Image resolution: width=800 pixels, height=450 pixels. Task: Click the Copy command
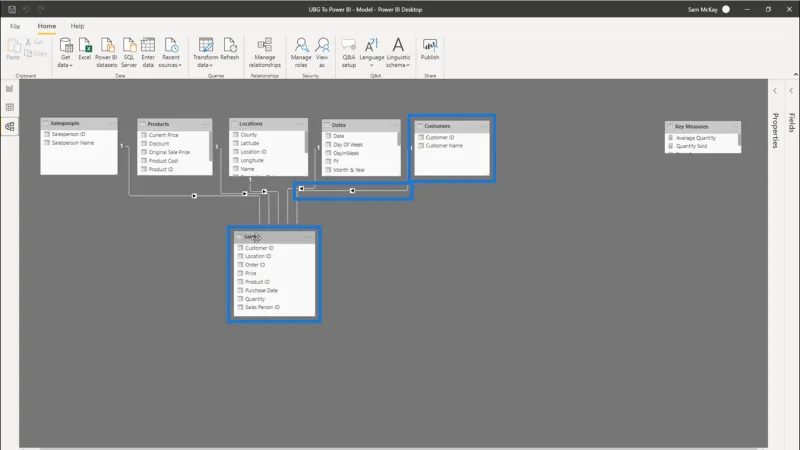point(36,53)
